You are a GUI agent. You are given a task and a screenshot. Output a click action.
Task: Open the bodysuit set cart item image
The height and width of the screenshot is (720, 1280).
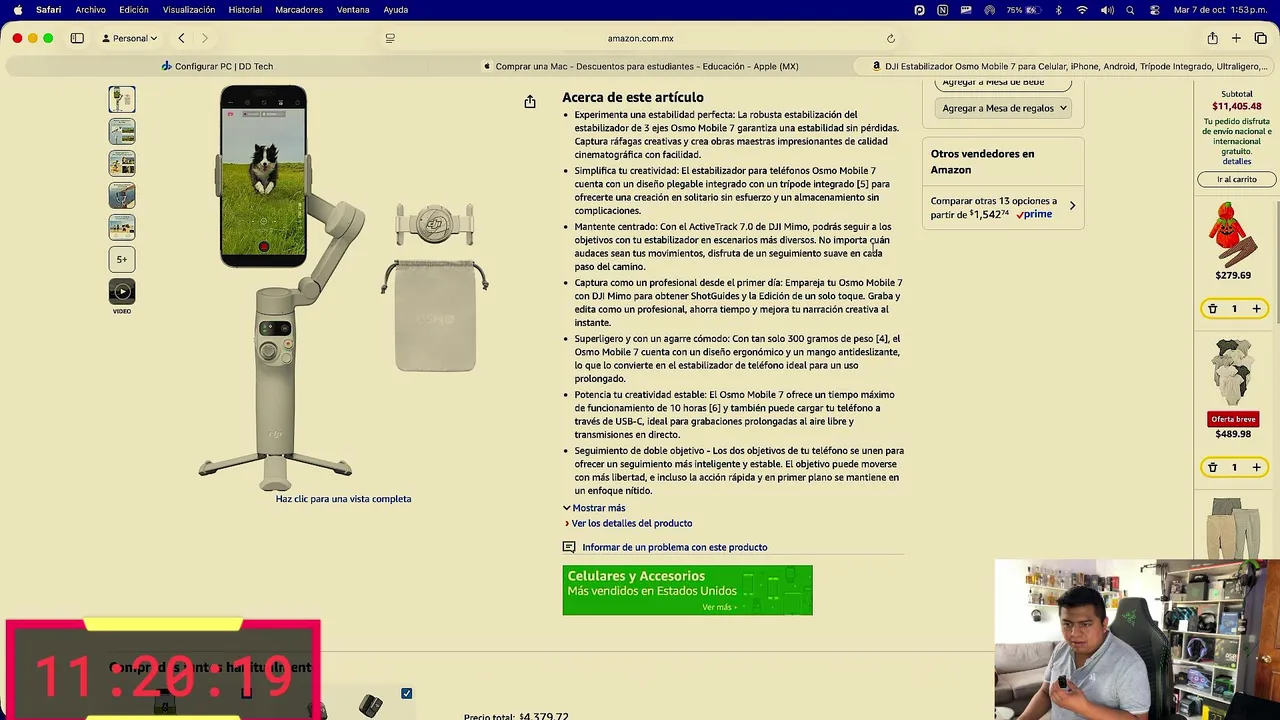click(x=1233, y=372)
